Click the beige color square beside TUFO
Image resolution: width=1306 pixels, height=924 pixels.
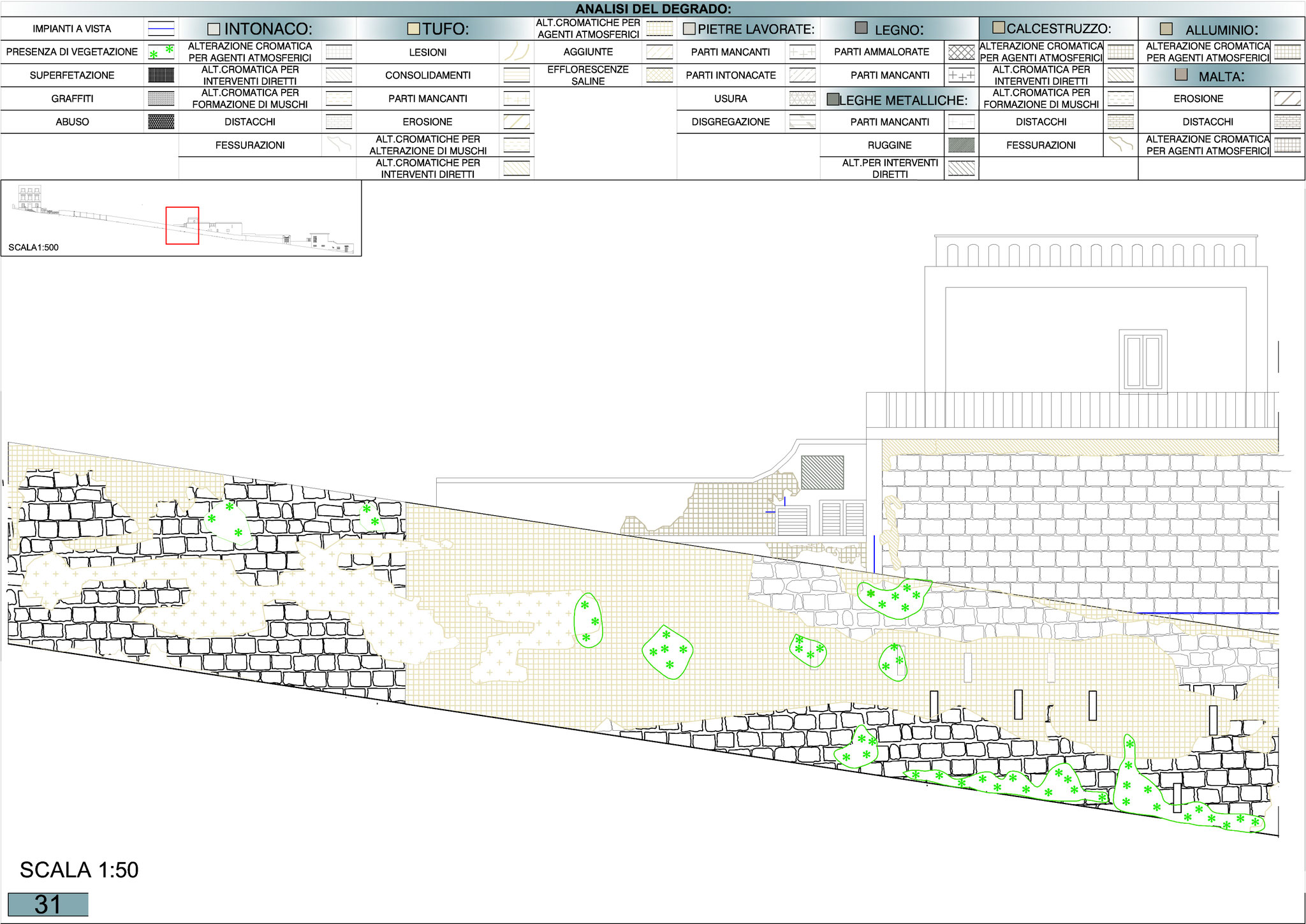tap(413, 29)
